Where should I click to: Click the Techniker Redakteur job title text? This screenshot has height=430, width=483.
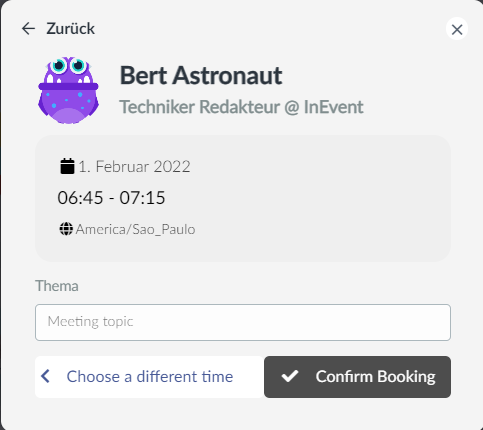click(199, 107)
